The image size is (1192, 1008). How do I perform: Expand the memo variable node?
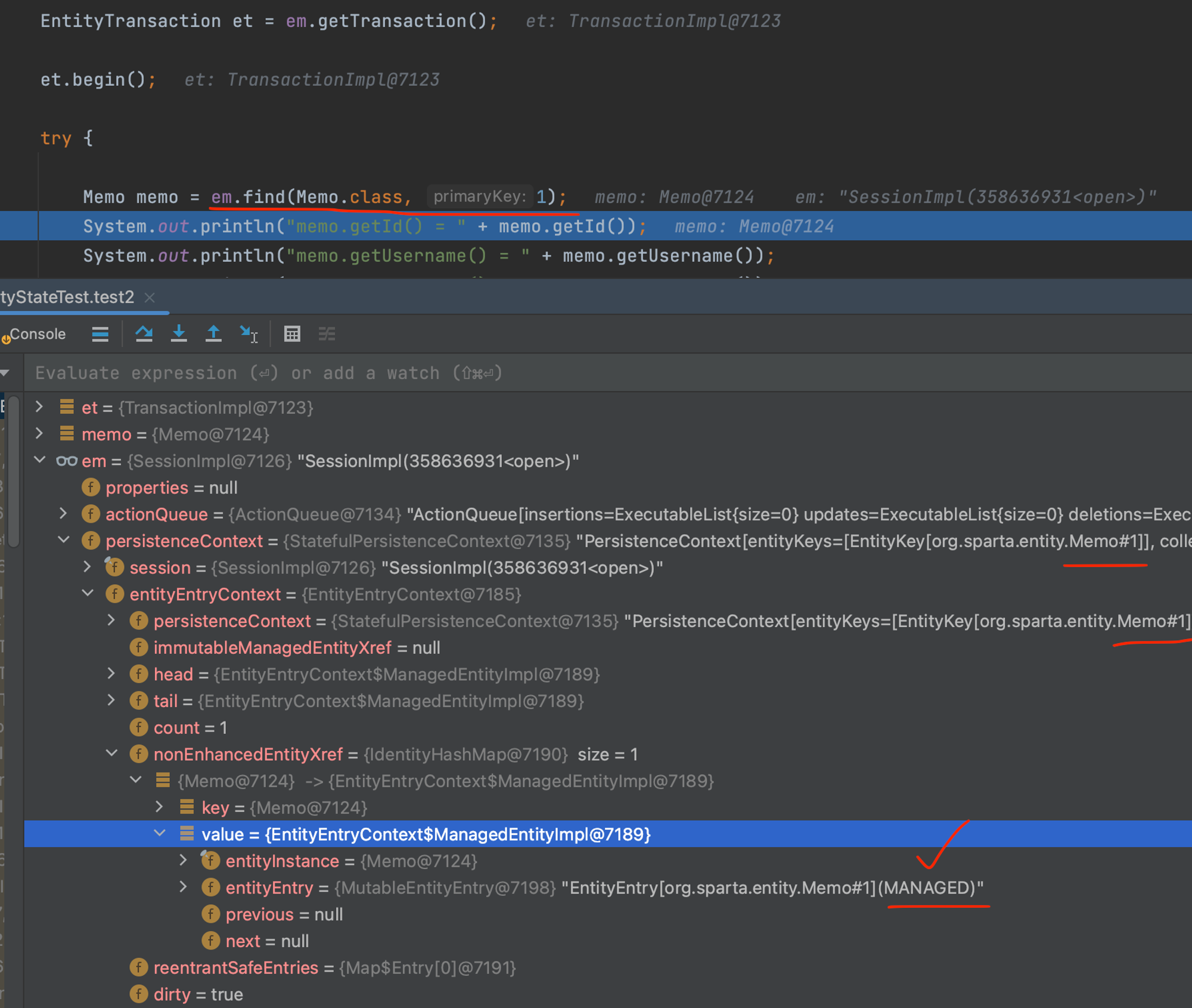click(39, 434)
